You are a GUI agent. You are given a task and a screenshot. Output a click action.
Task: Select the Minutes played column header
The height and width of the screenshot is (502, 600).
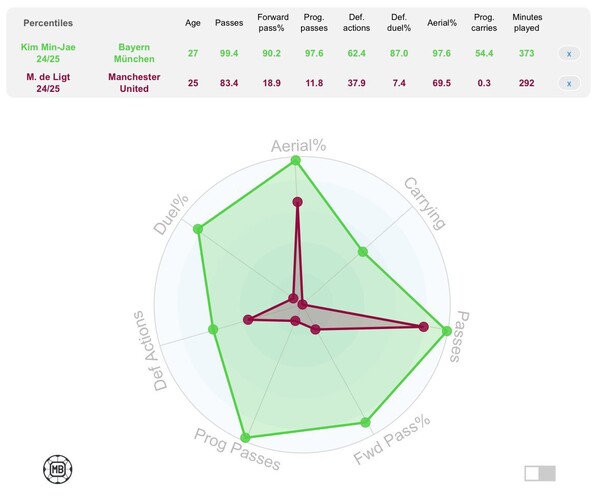[x=527, y=23]
